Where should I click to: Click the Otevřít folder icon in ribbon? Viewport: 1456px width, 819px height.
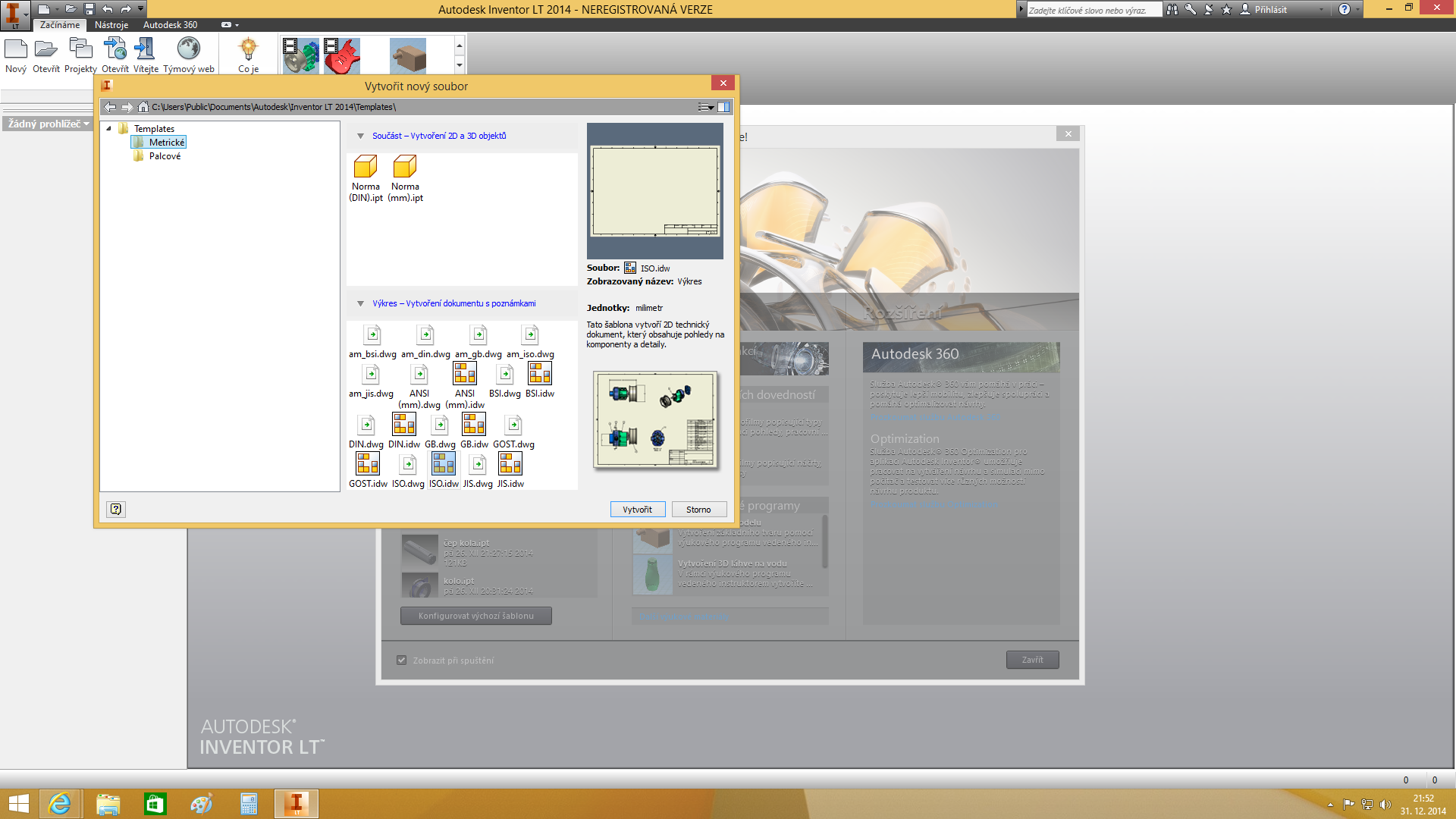click(46, 50)
